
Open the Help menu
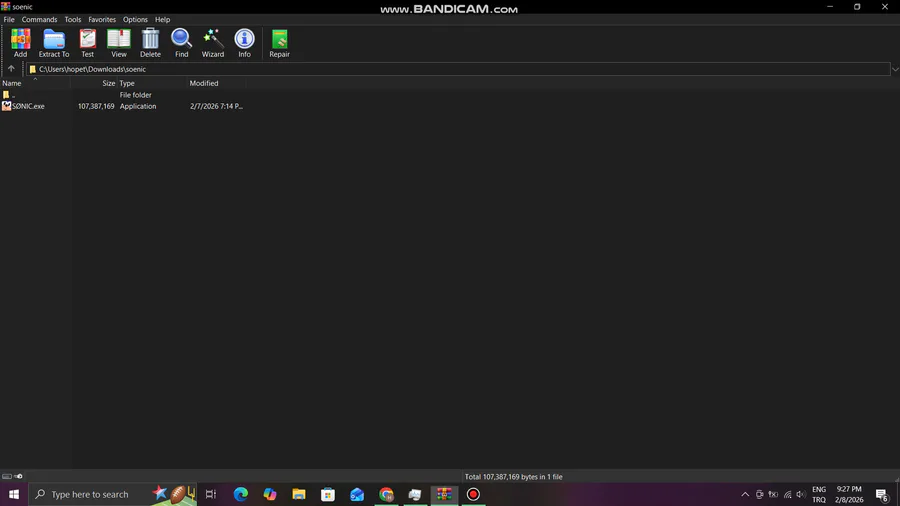click(162, 20)
